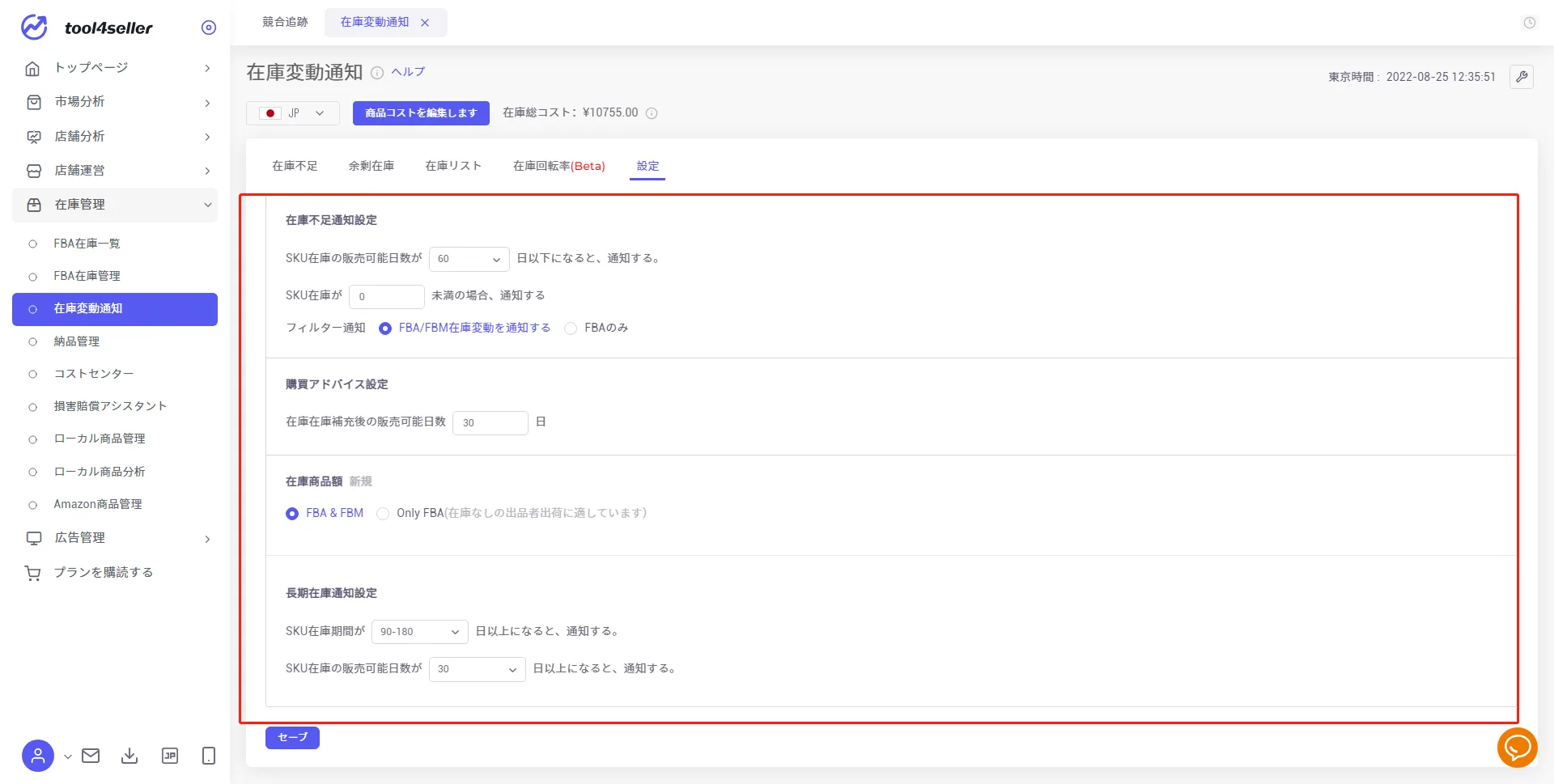The height and width of the screenshot is (784, 1554).
Task: Collapse sidebar using the circle target icon
Action: coord(209,28)
